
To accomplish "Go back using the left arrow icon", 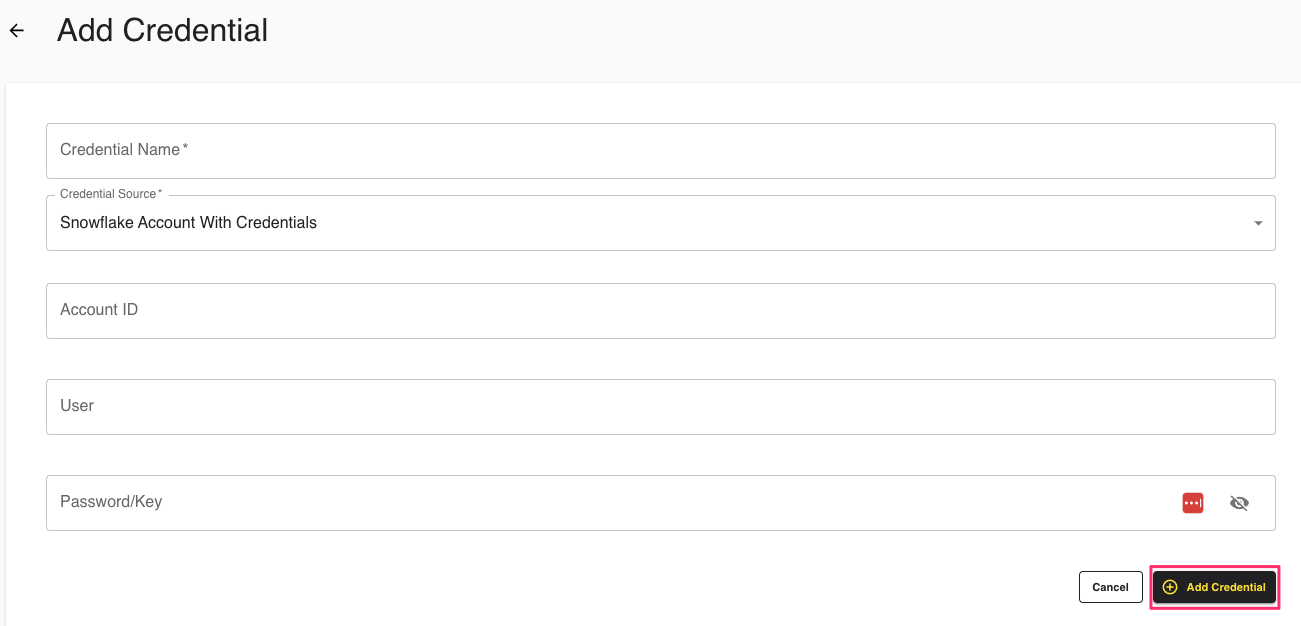I will tap(17, 31).
